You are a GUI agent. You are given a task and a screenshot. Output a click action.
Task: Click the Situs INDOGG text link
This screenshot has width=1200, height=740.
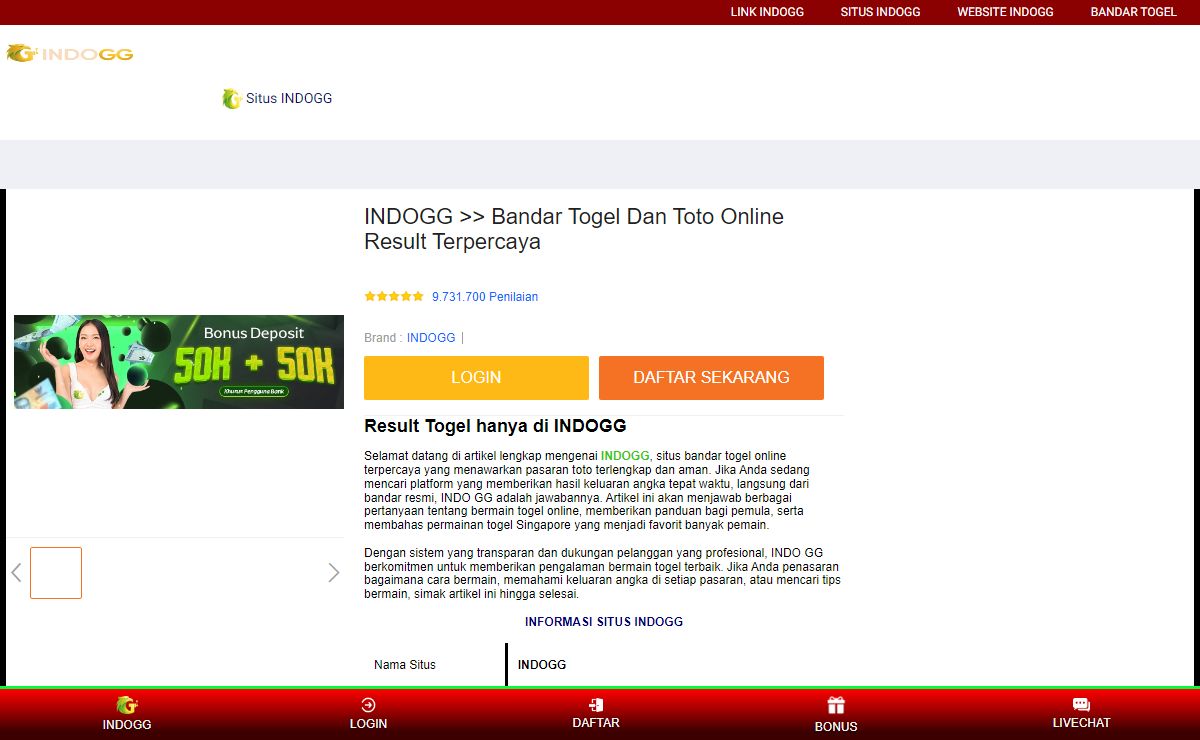[289, 98]
